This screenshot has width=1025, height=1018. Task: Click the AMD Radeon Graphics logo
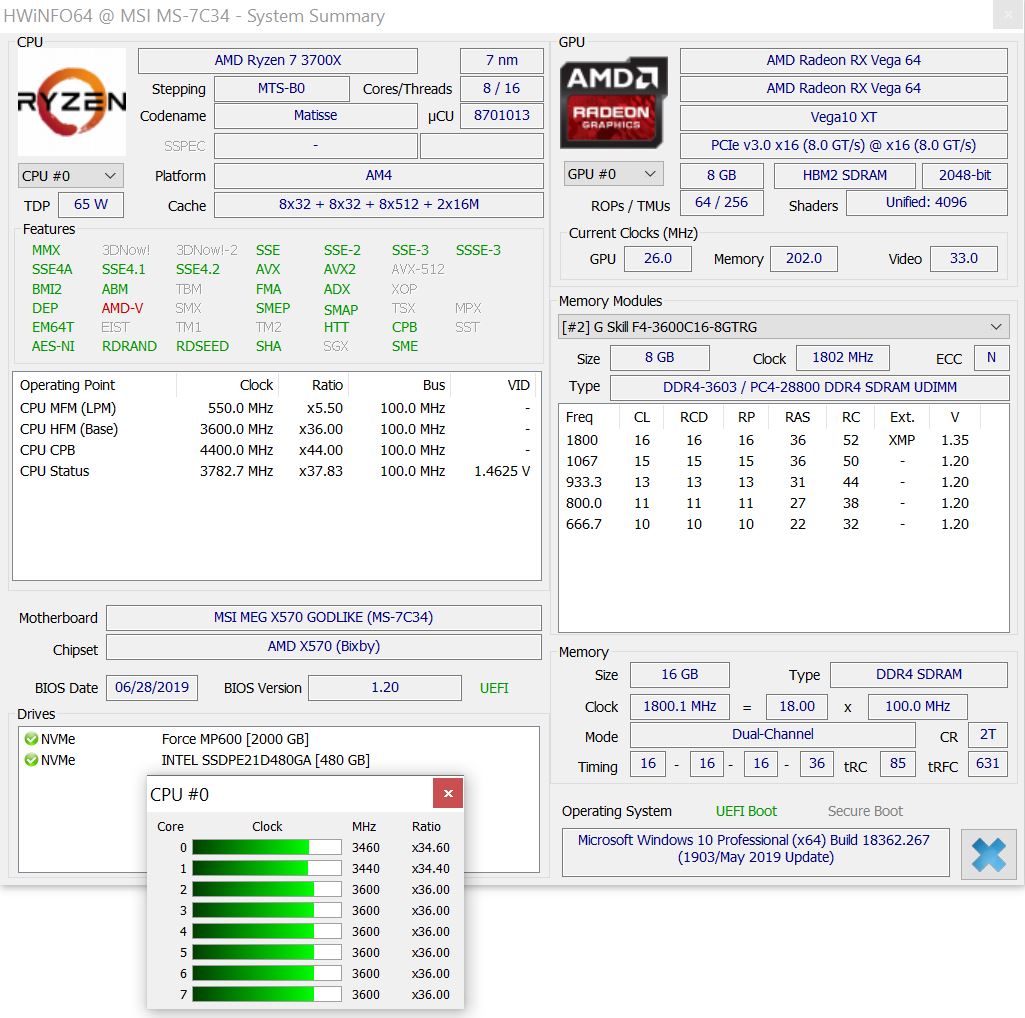613,103
